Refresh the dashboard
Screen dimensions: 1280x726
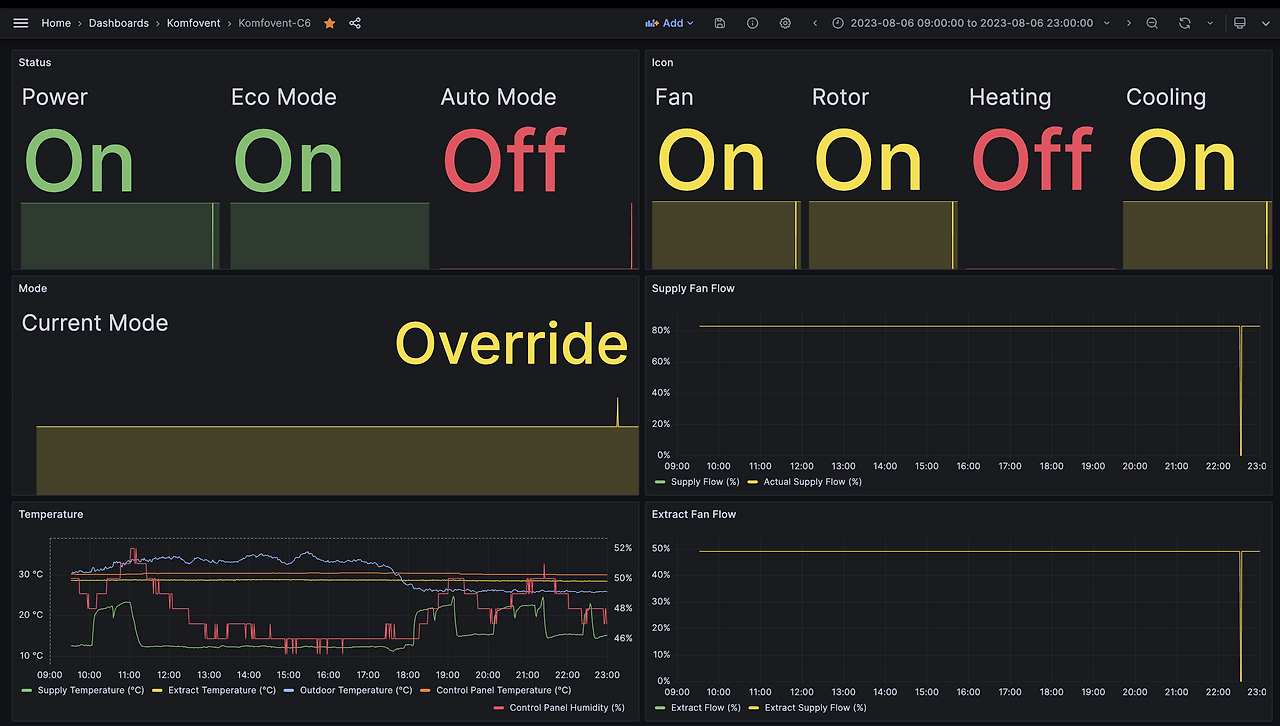click(1185, 23)
